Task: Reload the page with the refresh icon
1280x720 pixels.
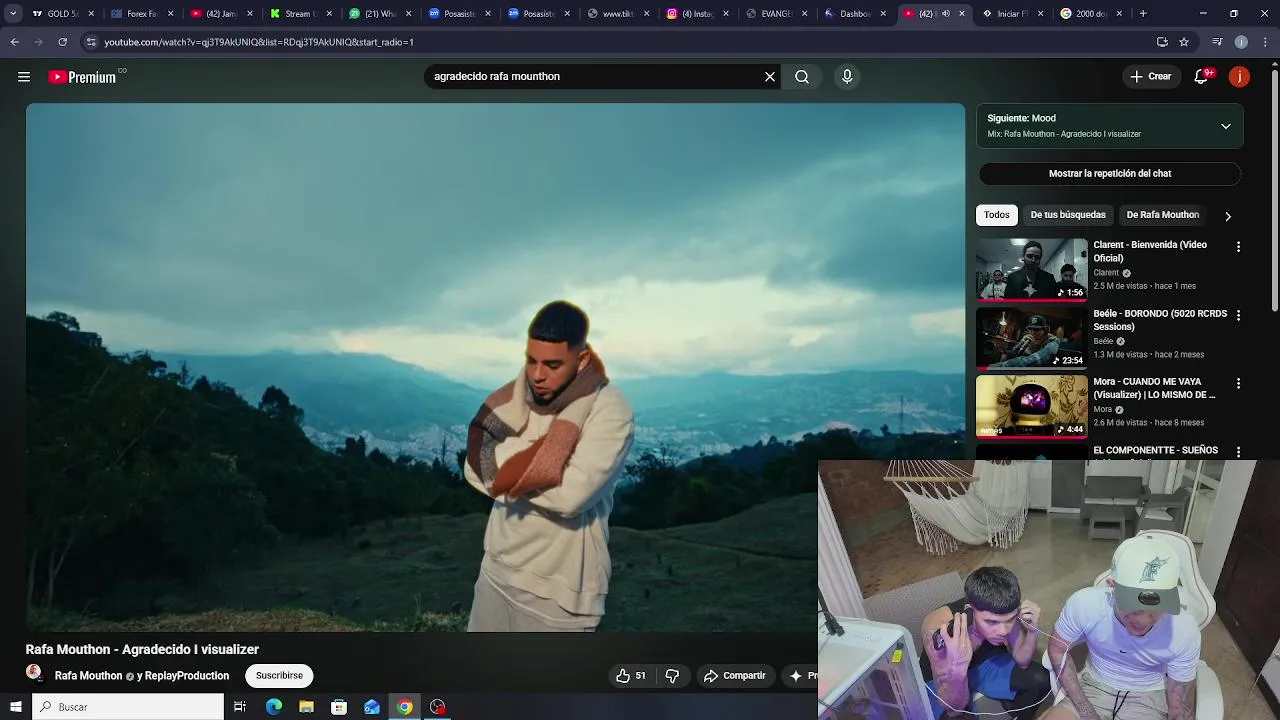Action: tap(62, 42)
